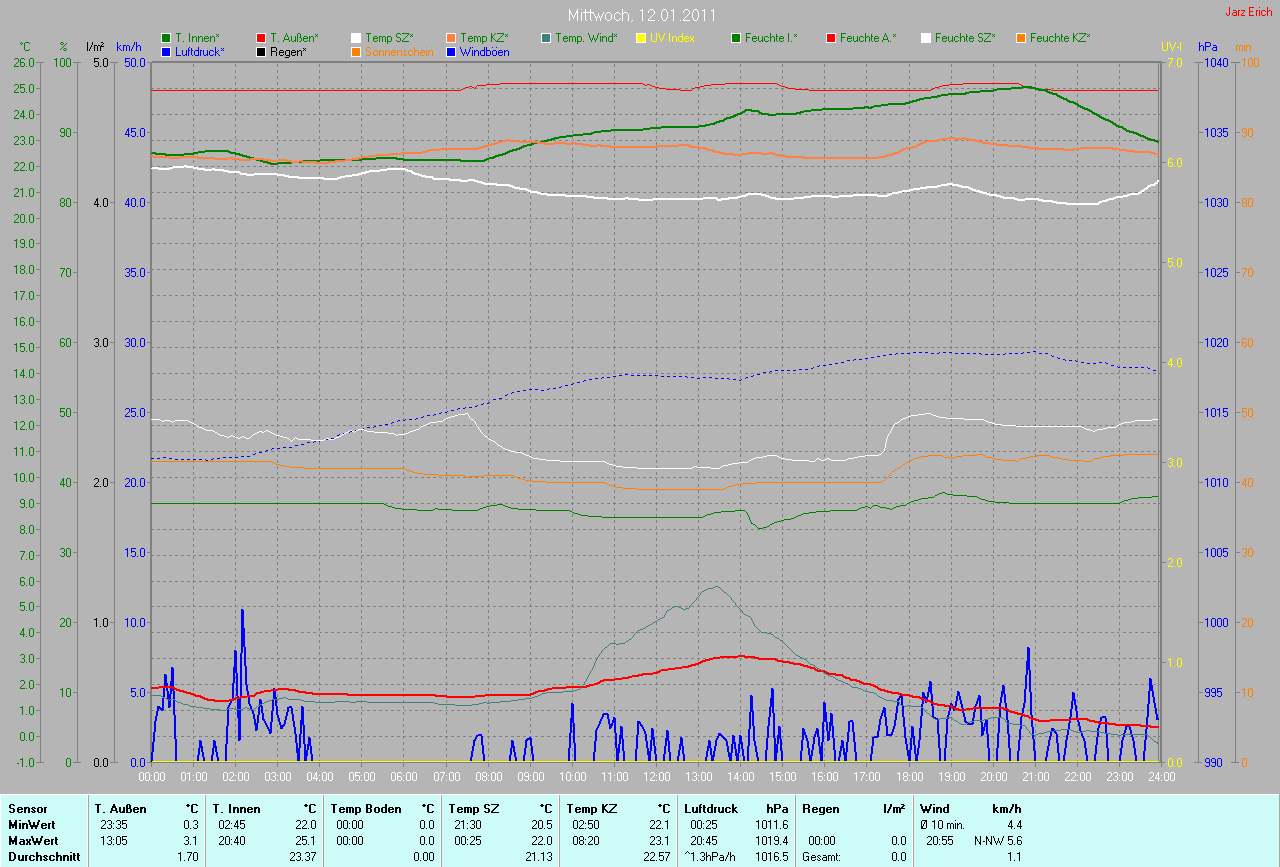Screen dimensions: 1280x867
Task: Click the Feuchte KZ legend label
Action: coord(1060,38)
